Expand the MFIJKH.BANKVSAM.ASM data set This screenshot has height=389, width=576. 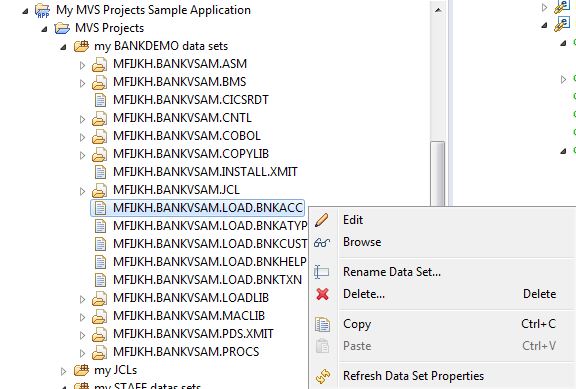coord(82,65)
